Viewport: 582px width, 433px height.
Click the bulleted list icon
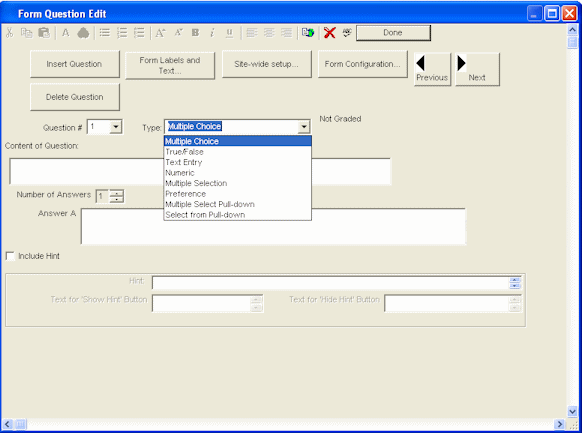point(105,33)
